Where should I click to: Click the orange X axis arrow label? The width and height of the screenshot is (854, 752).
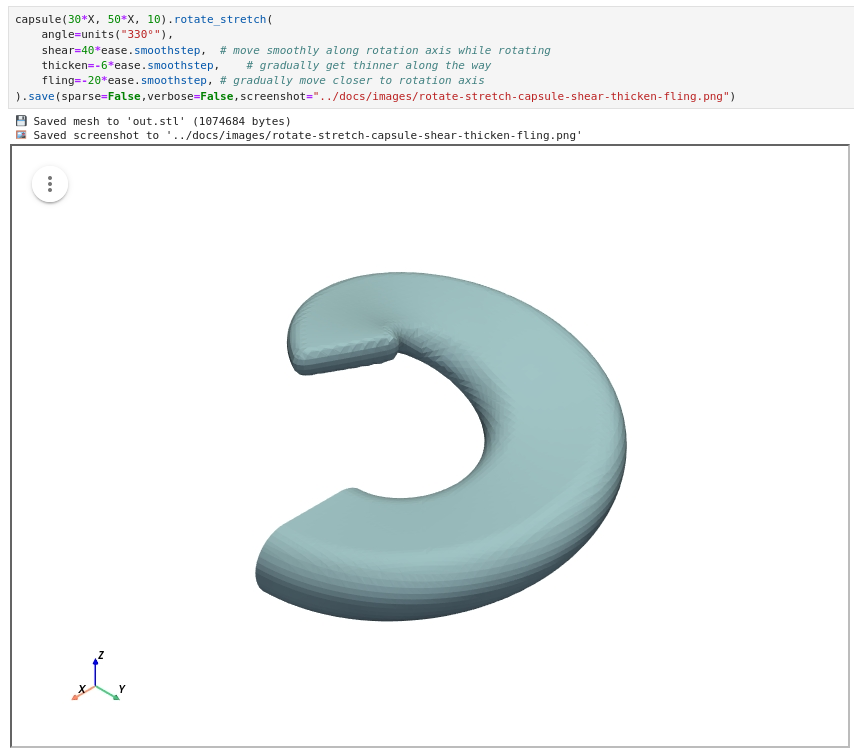coord(82,689)
